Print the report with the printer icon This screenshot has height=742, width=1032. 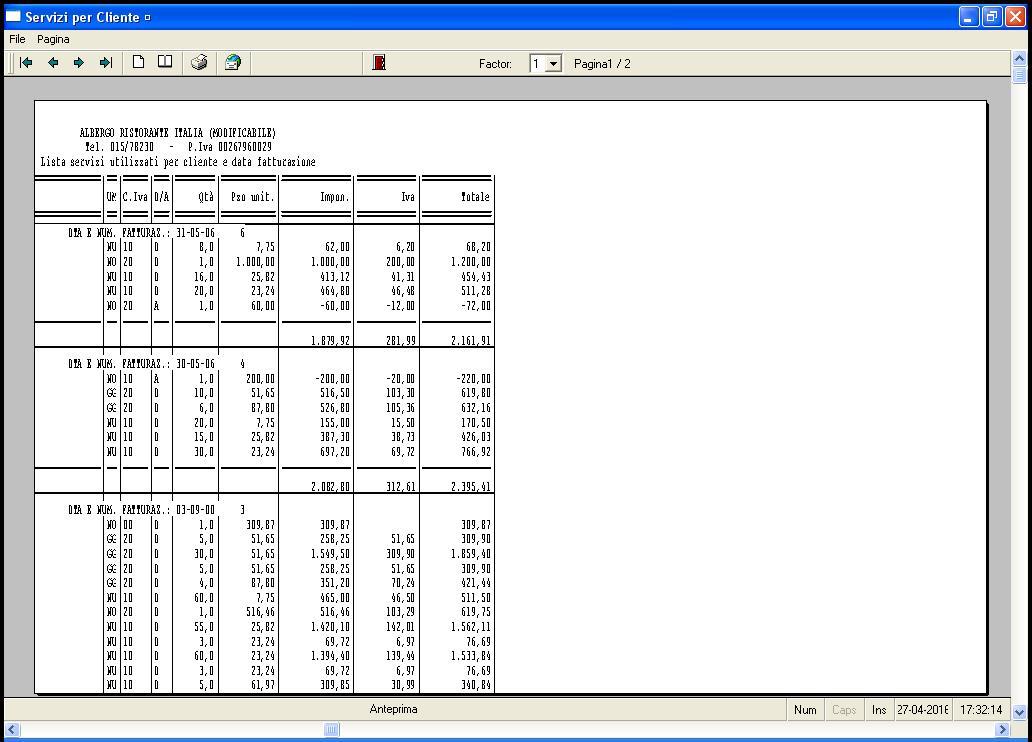coord(199,63)
